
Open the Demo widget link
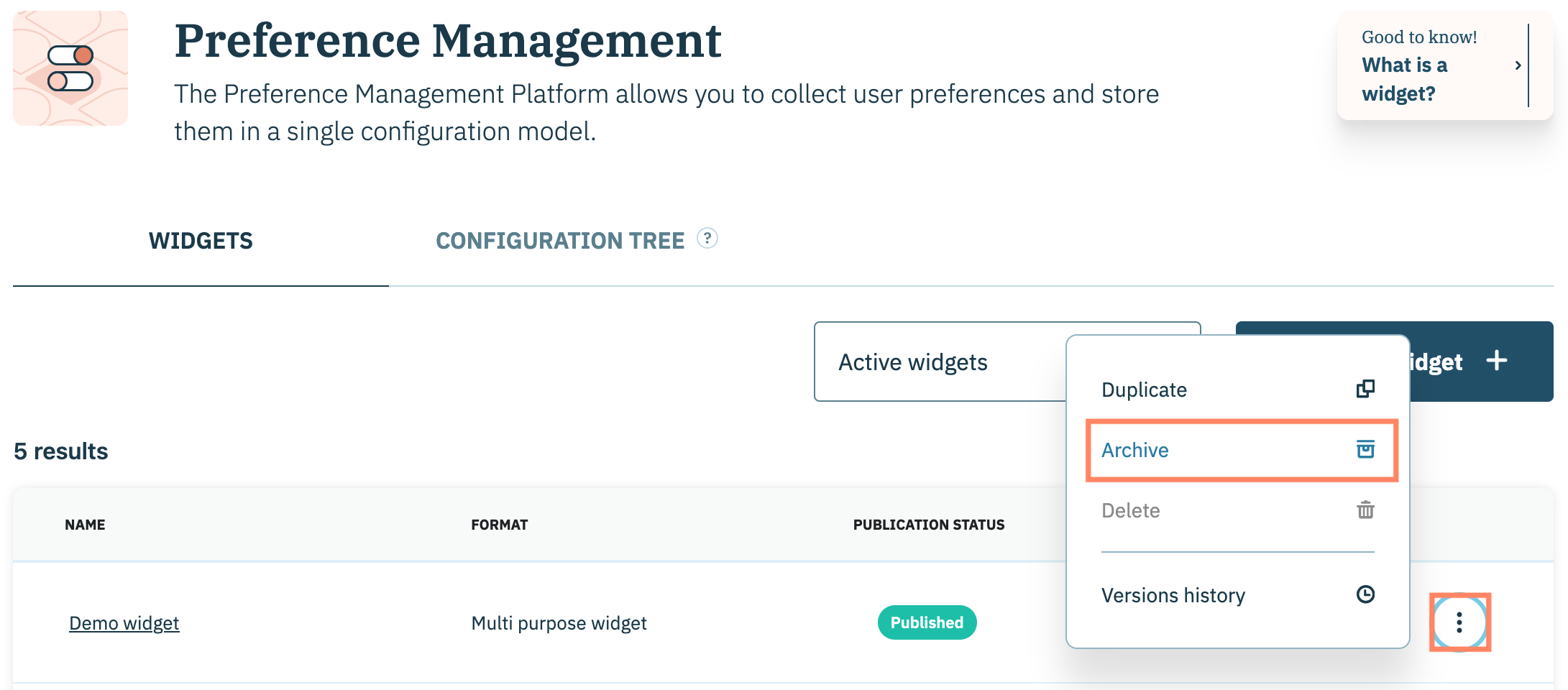pos(124,623)
